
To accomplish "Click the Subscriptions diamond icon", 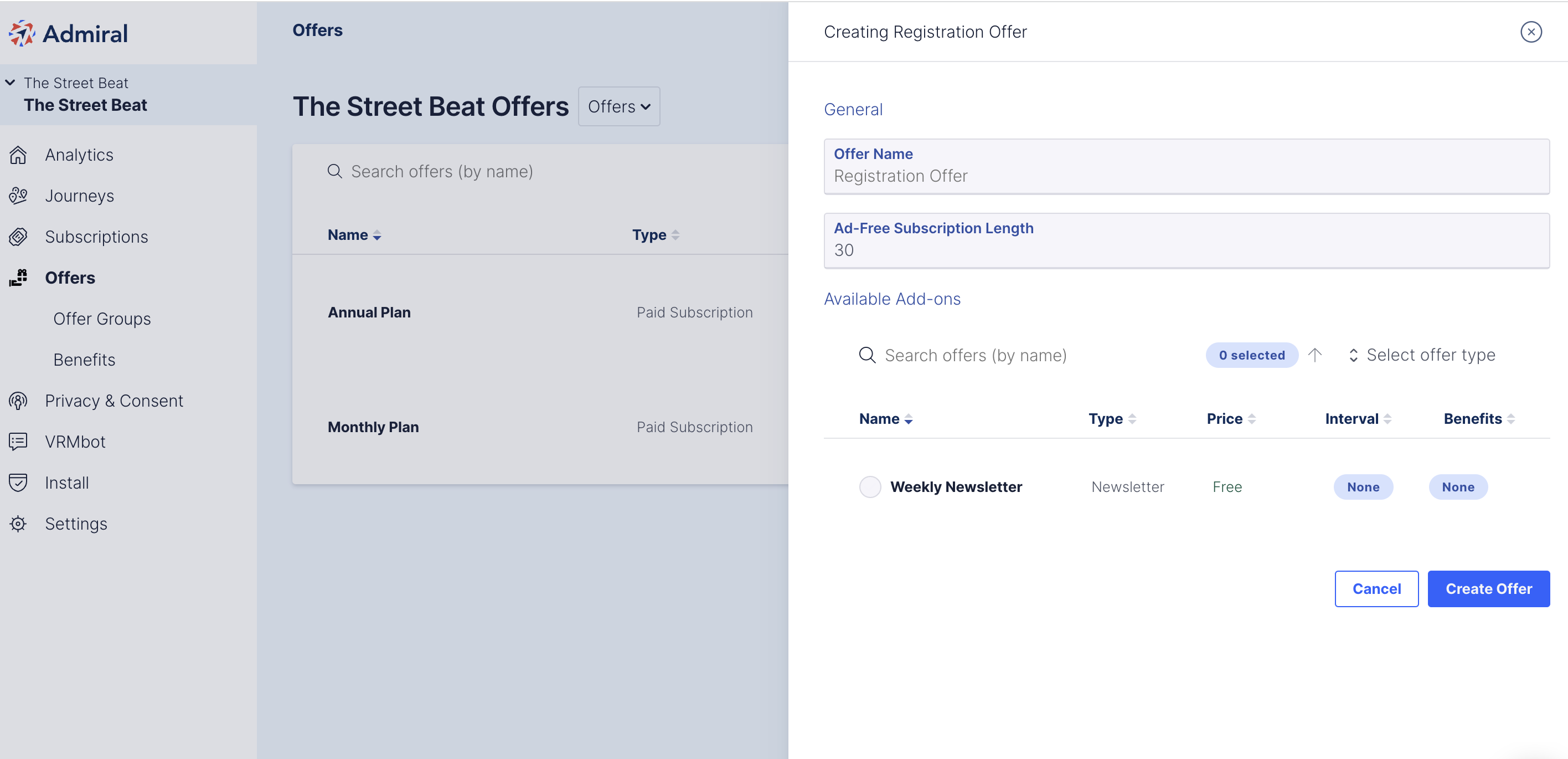I will point(18,237).
